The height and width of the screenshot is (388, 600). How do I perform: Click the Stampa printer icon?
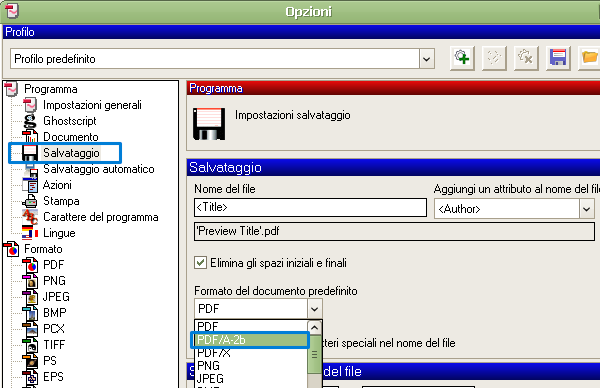tap(30, 201)
